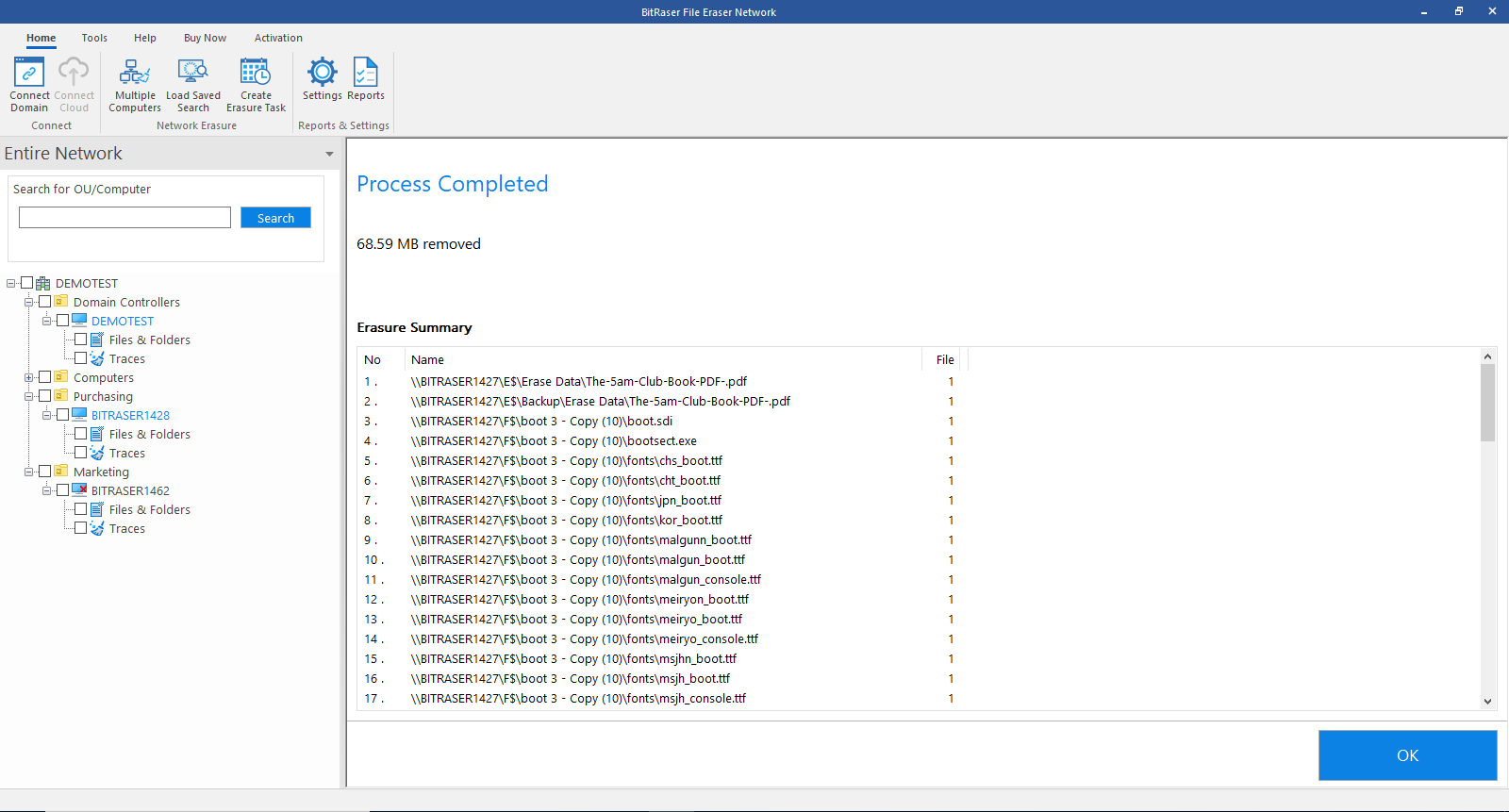1509x812 pixels.
Task: Click the Purchasing folder icon
Action: click(61, 396)
